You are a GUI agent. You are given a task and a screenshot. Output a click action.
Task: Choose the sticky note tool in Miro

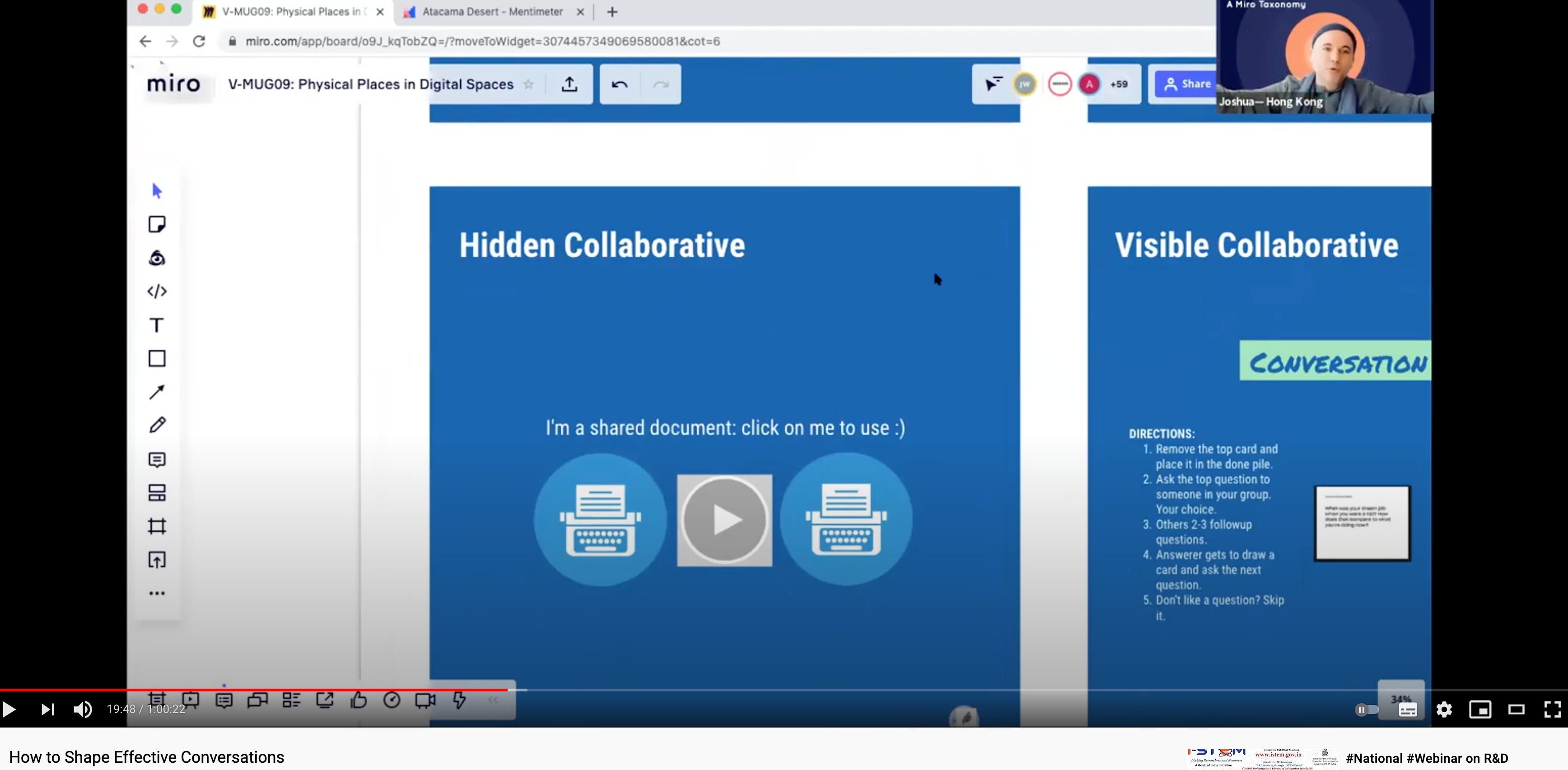click(157, 224)
